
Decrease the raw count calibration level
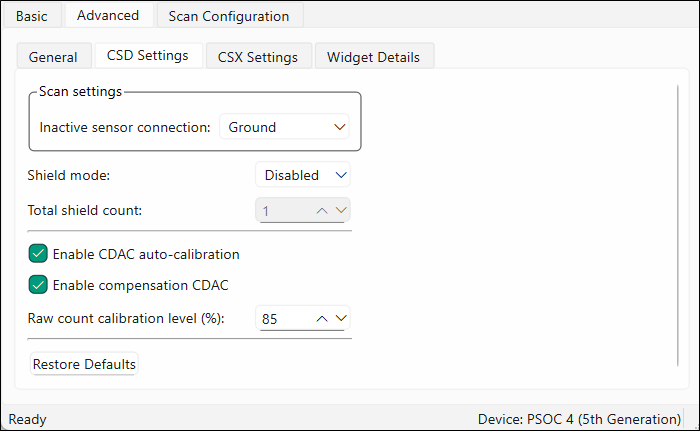(x=340, y=319)
